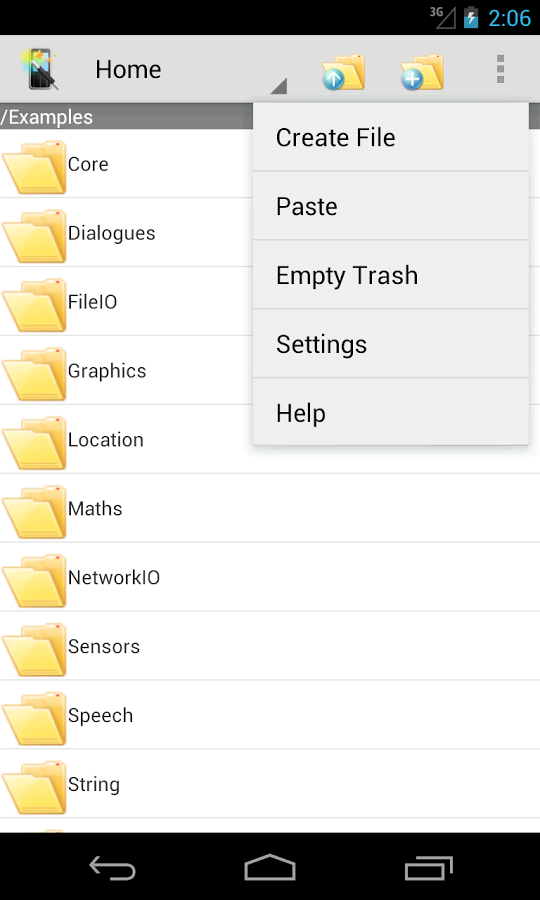Tap the app logo icon

click(41, 69)
